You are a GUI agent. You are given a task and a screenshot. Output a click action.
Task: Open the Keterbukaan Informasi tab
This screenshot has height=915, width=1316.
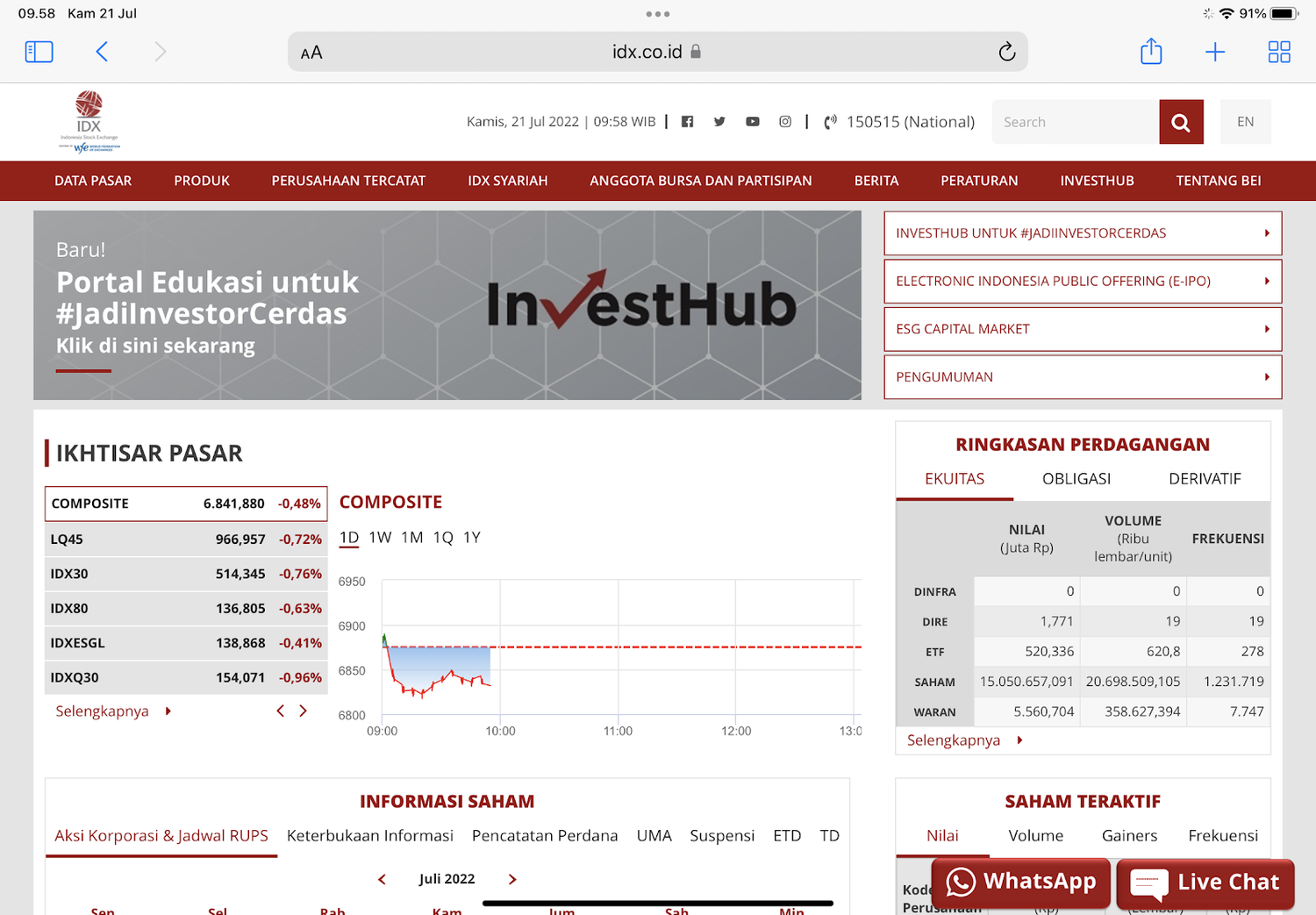click(370, 836)
